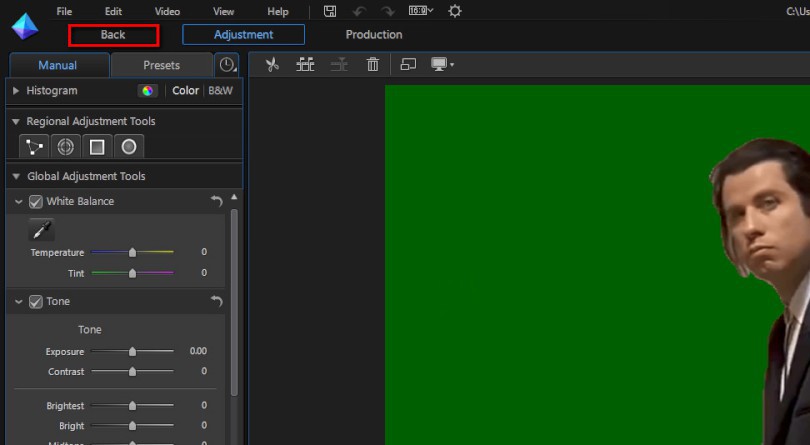Reset Tone with its undo arrow
This screenshot has height=445, width=810.
(217, 301)
